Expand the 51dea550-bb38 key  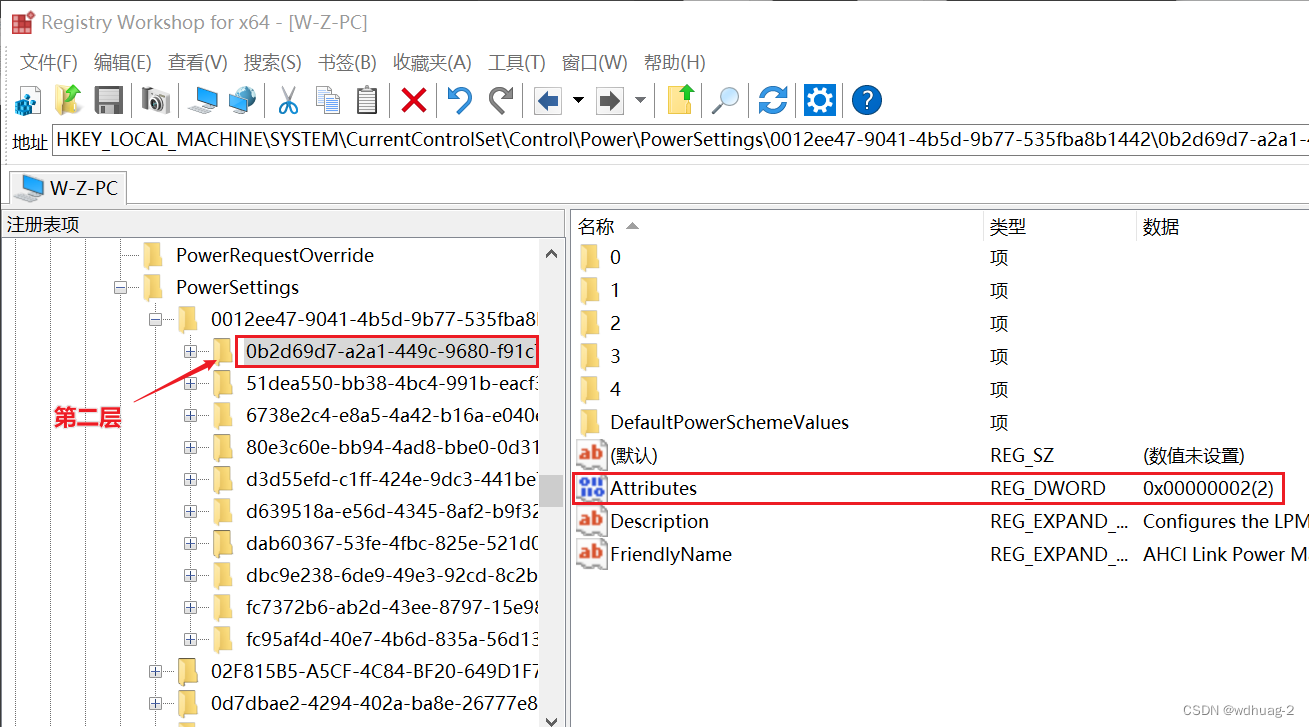click(190, 383)
